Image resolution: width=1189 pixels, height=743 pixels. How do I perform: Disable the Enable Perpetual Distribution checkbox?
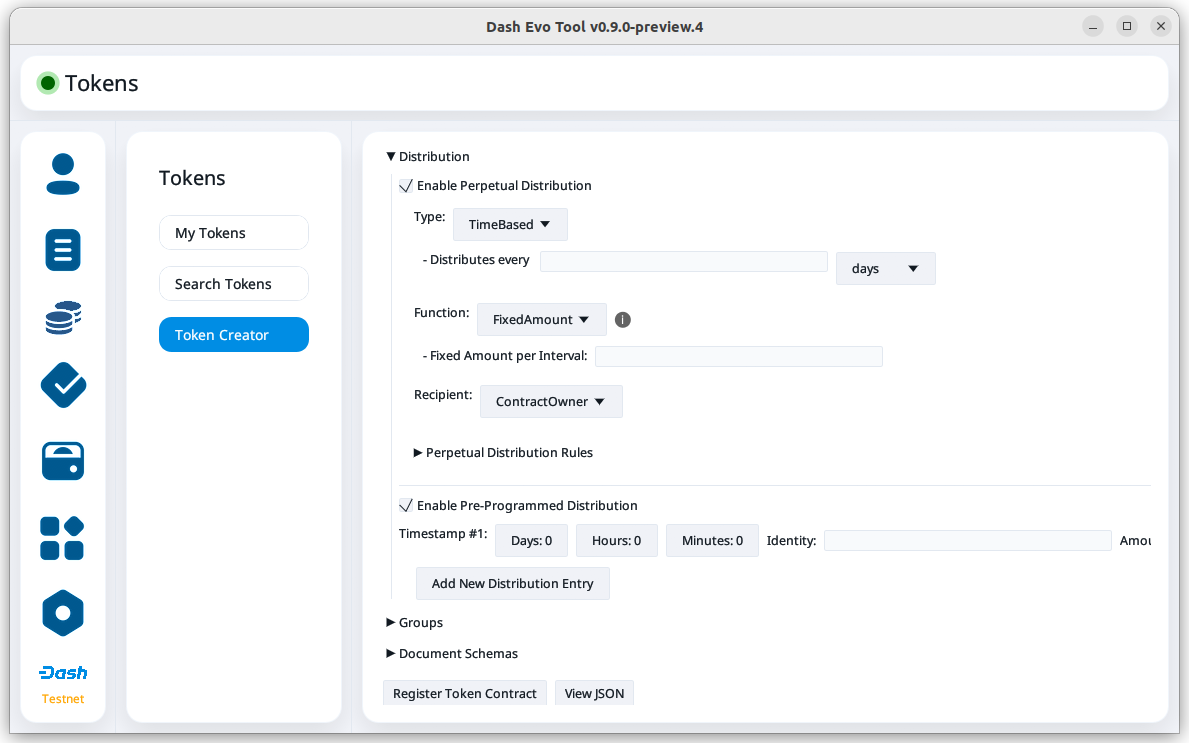point(406,186)
